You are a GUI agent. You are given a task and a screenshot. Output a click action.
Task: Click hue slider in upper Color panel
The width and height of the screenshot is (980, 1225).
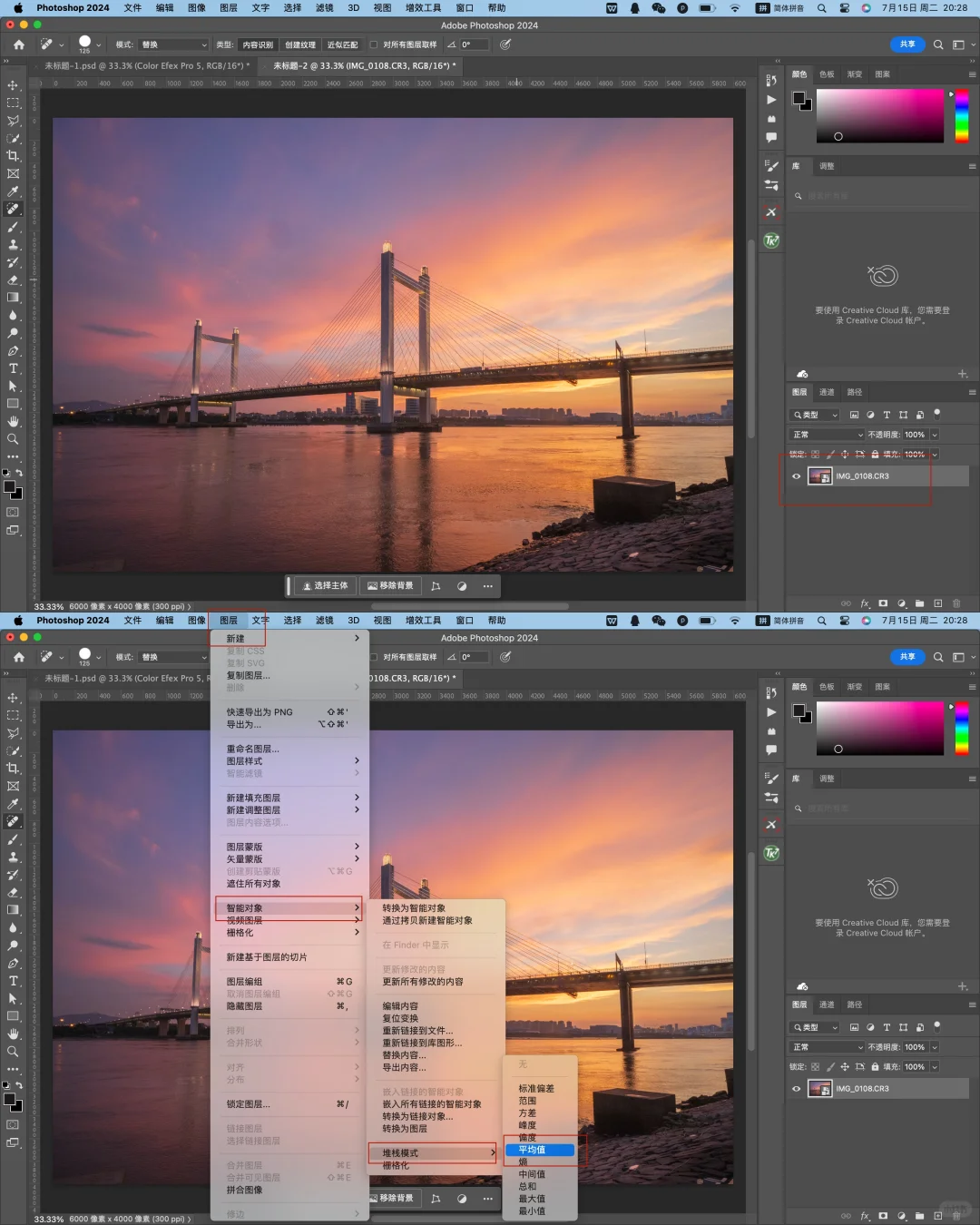point(962,115)
